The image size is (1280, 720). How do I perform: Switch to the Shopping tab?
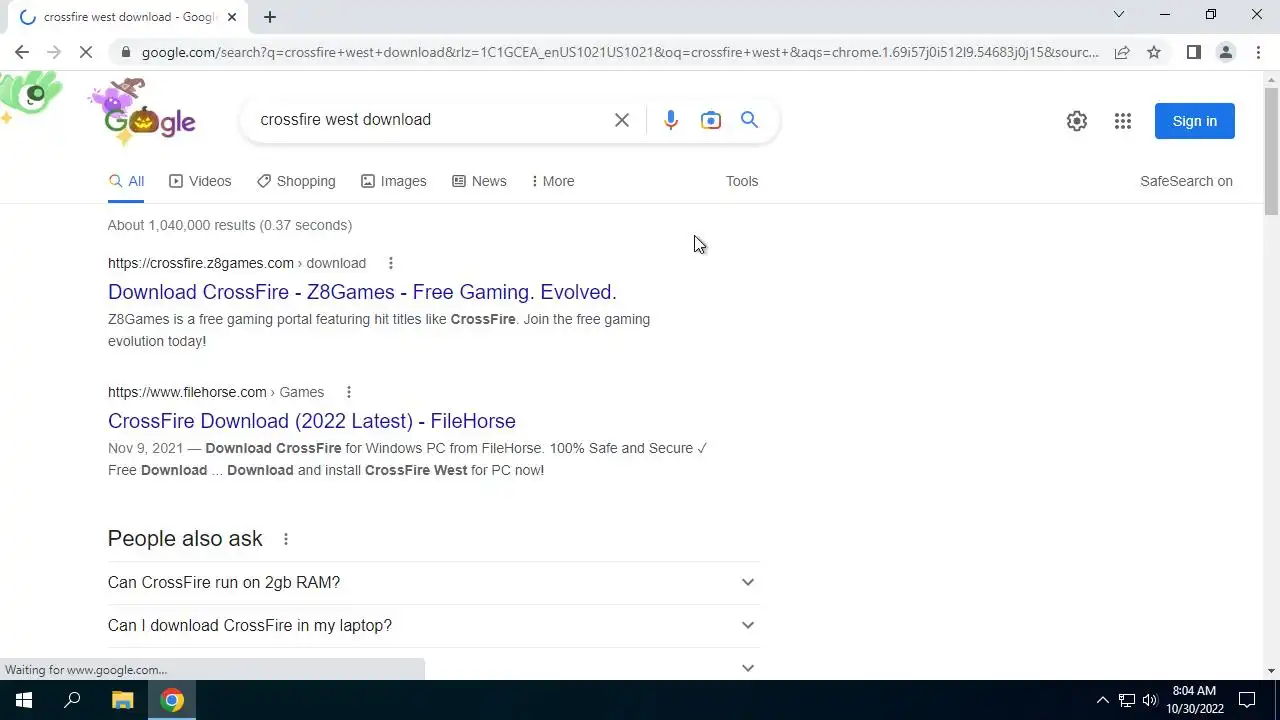click(296, 181)
